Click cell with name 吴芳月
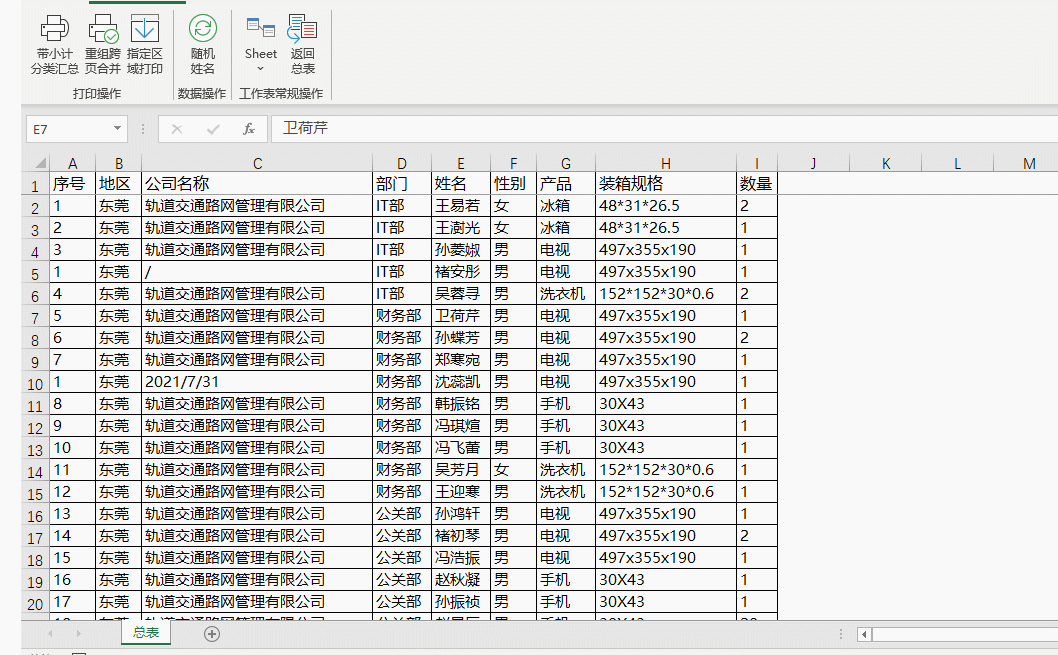Image resolution: width=1058 pixels, height=655 pixels. (x=461, y=469)
